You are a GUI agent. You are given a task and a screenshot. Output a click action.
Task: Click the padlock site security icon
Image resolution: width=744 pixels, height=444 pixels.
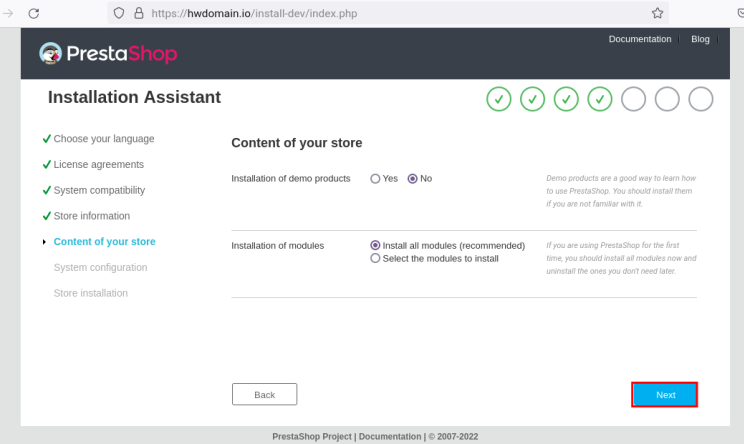click(x=140, y=13)
